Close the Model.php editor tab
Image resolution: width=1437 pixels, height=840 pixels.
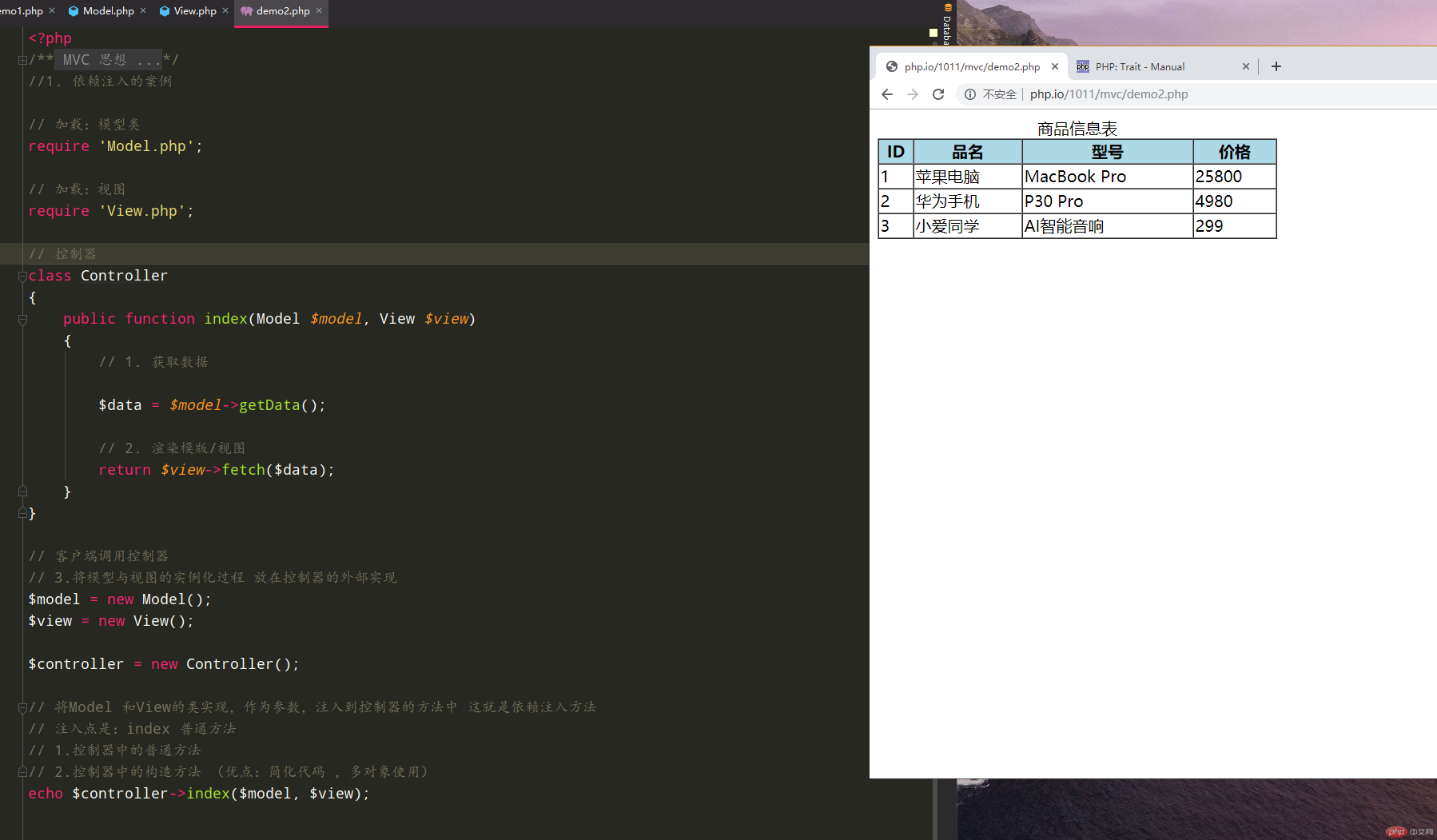click(x=143, y=10)
